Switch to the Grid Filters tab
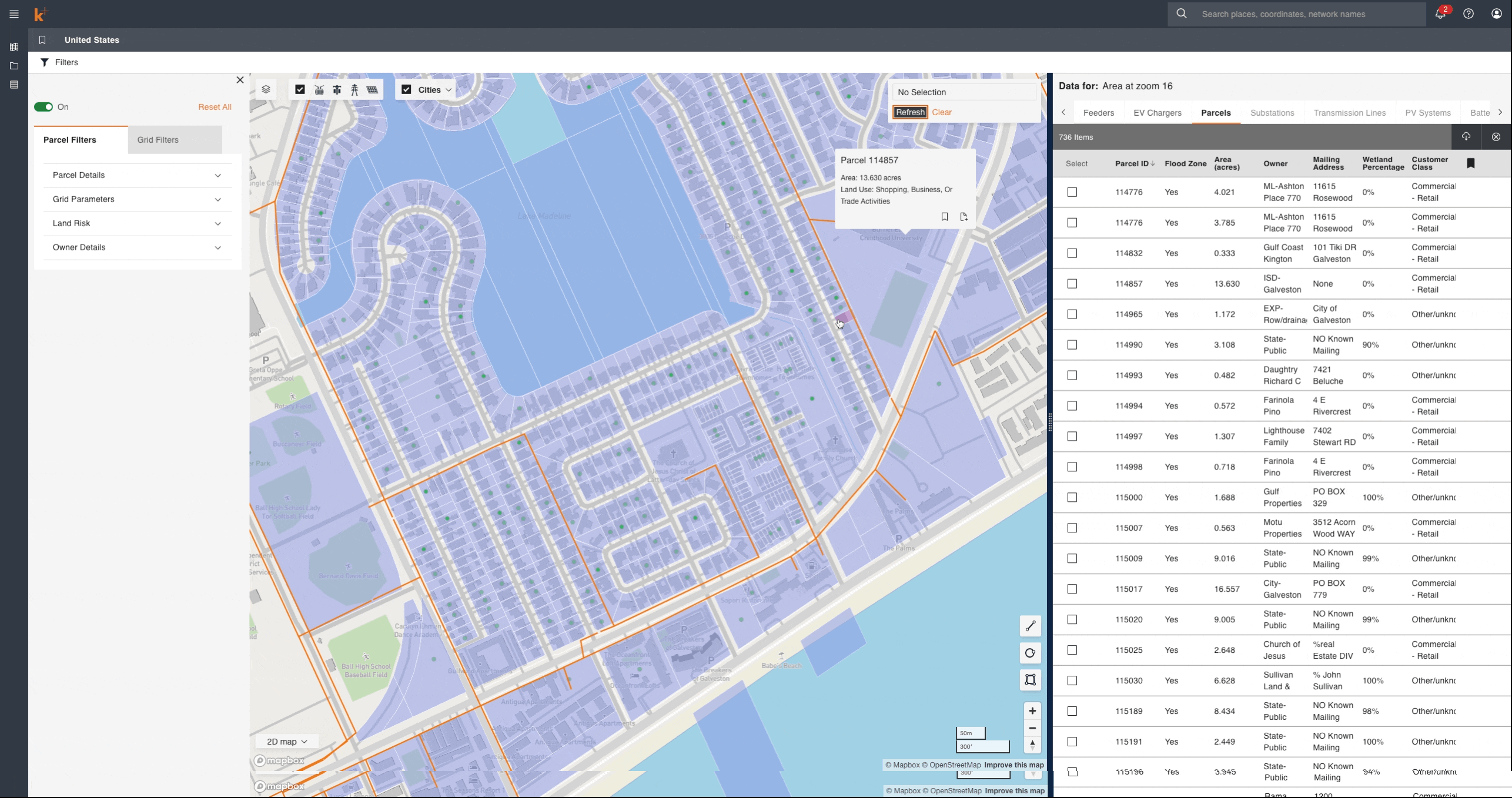 point(158,140)
